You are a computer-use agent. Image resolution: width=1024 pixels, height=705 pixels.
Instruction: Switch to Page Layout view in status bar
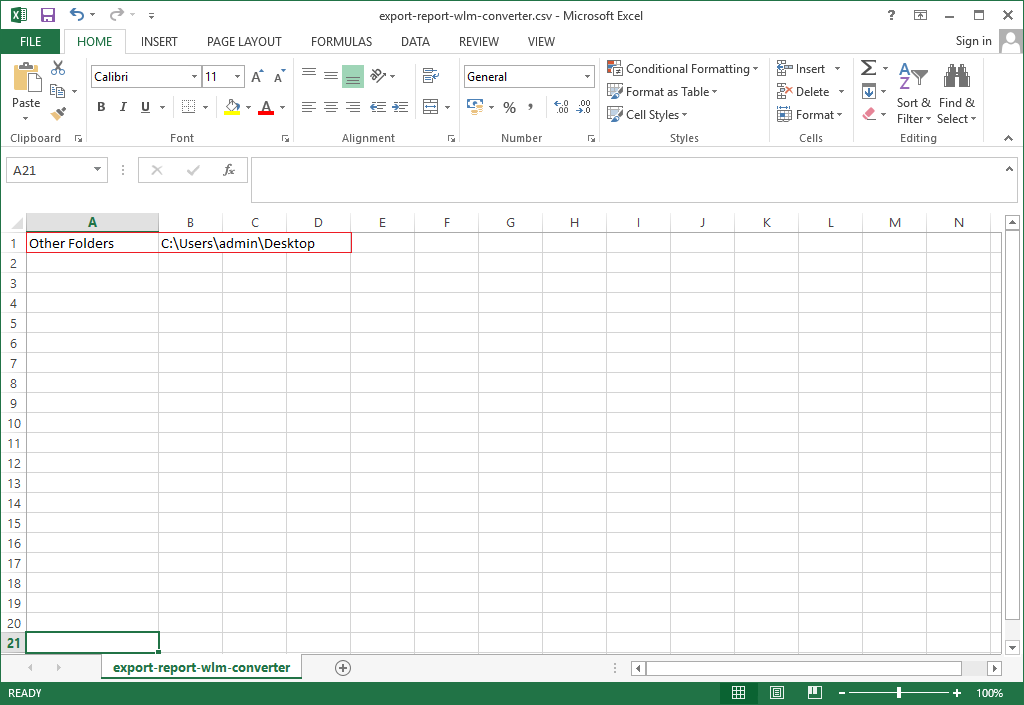tap(776, 693)
